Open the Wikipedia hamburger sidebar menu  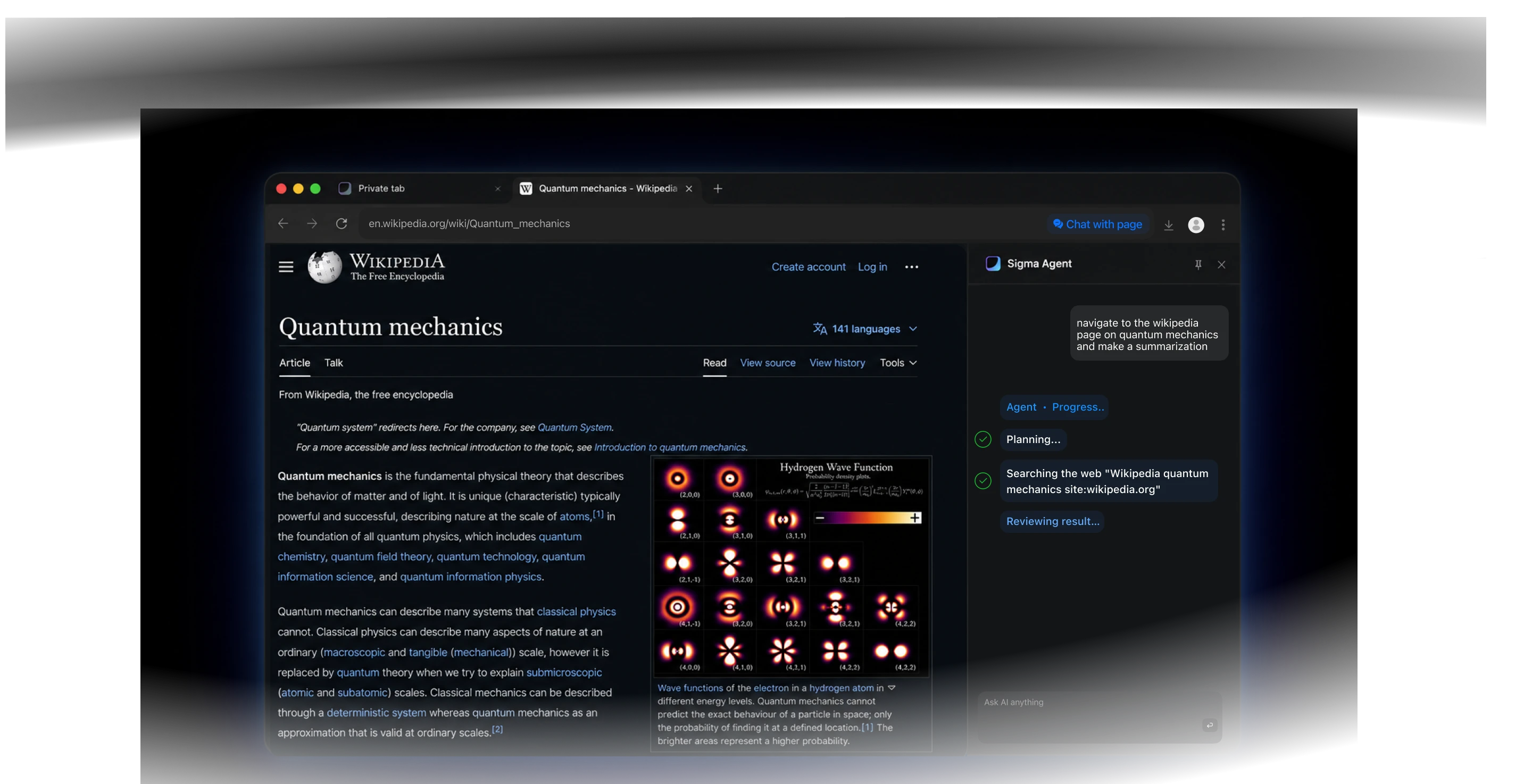(286, 267)
